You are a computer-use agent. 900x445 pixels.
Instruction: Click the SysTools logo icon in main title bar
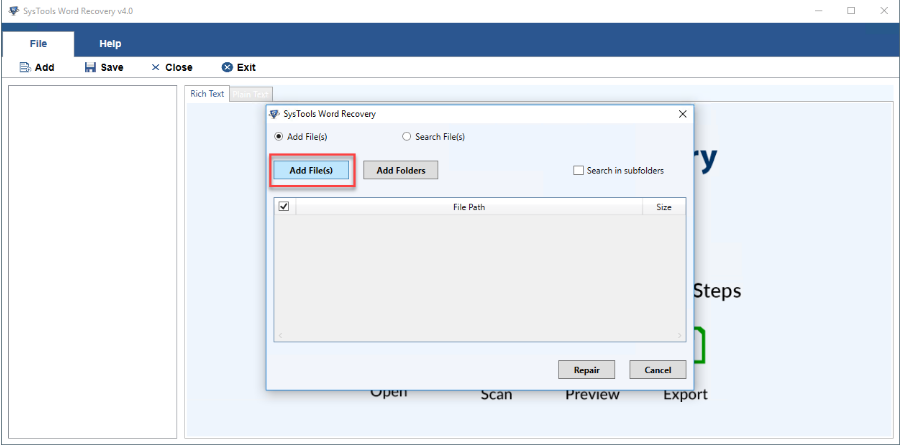[x=14, y=10]
